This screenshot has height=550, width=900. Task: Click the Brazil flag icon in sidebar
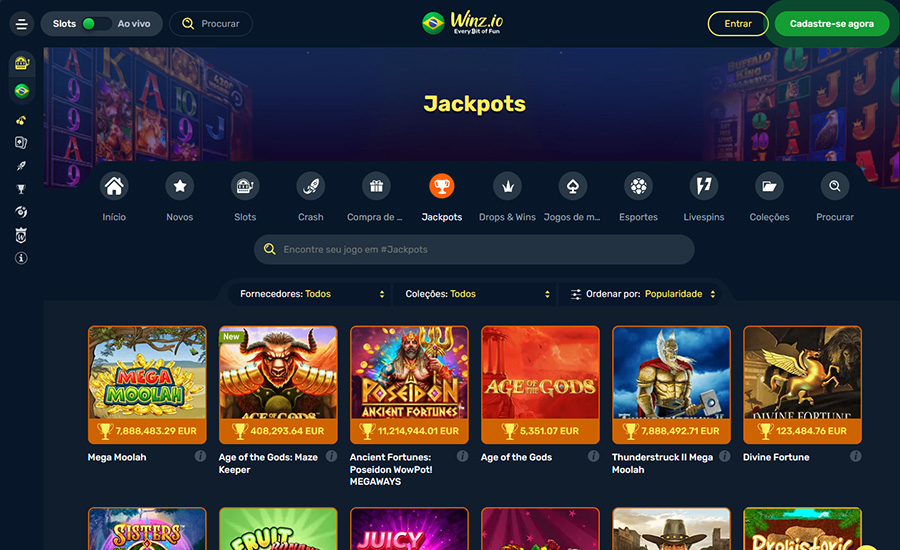click(22, 91)
